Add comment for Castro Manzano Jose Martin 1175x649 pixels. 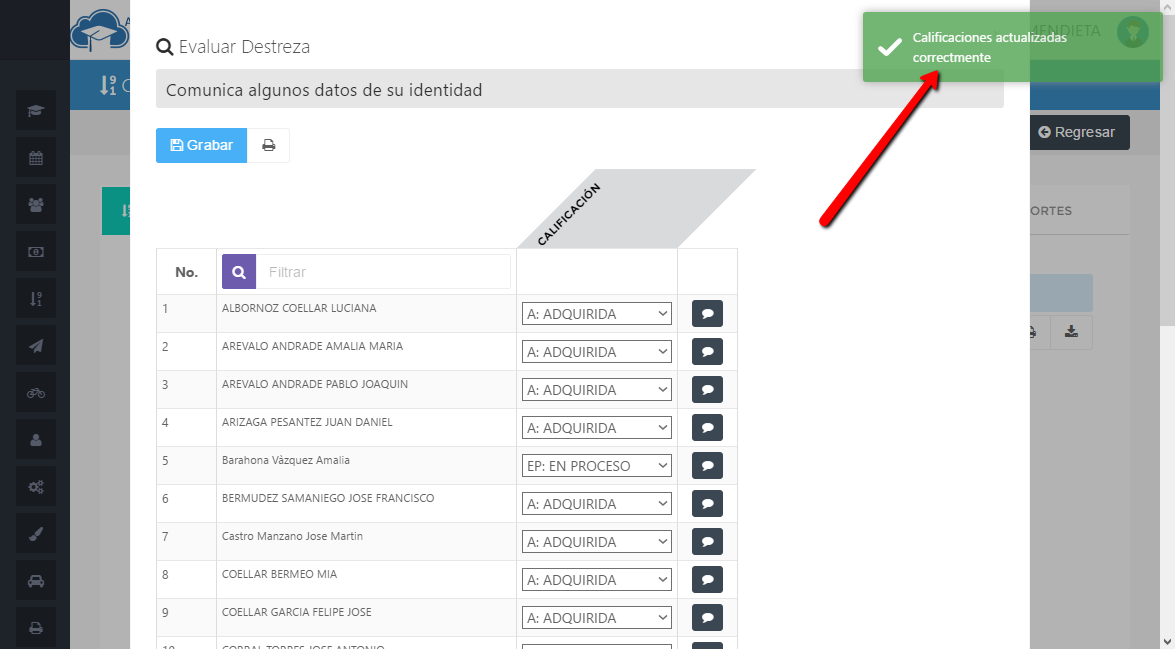(x=707, y=542)
